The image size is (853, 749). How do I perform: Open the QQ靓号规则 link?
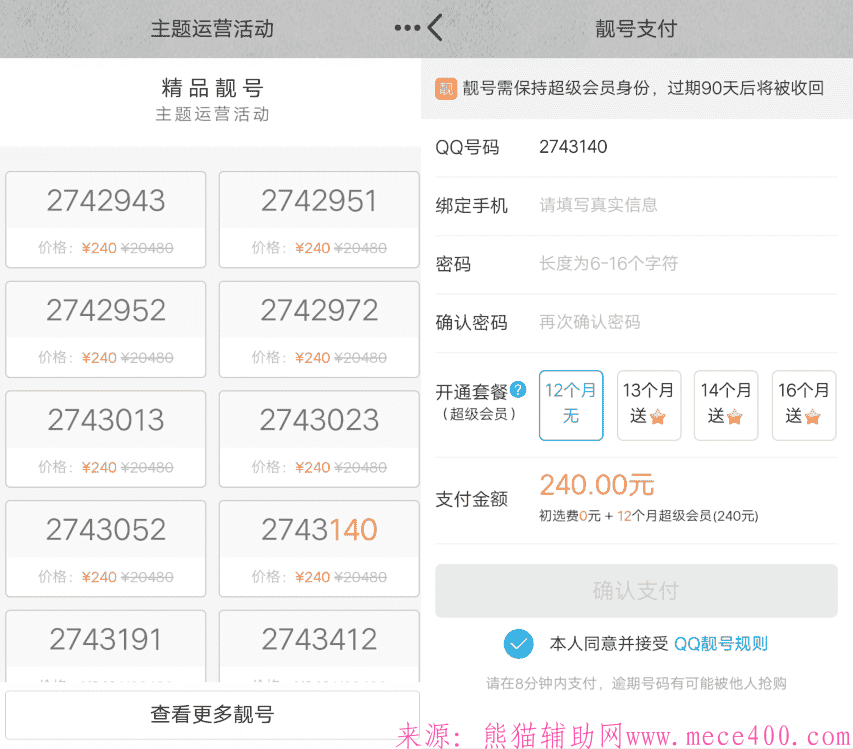tap(721, 643)
